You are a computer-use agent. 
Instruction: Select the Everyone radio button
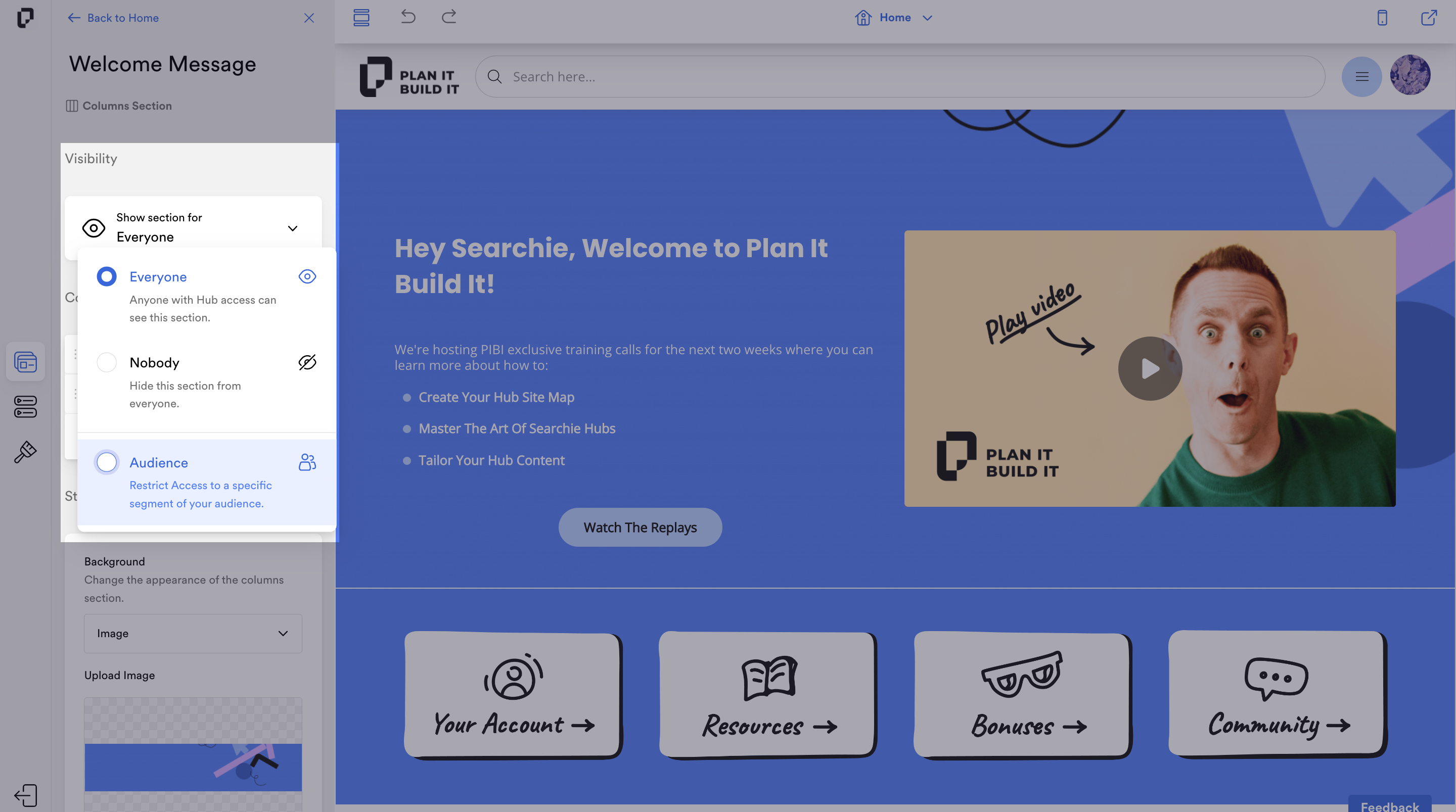(x=106, y=276)
